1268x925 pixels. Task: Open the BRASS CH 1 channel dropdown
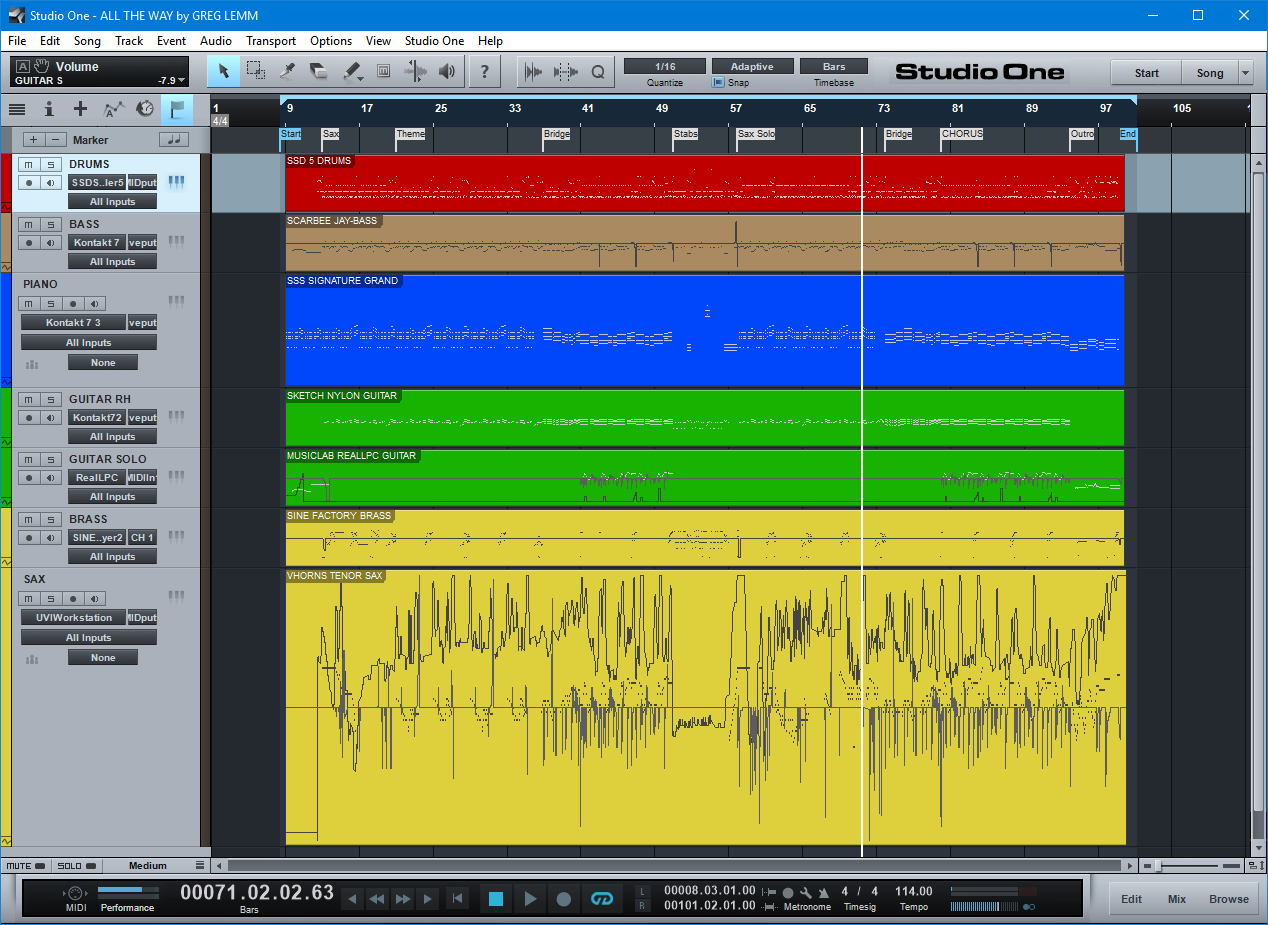[x=142, y=538]
